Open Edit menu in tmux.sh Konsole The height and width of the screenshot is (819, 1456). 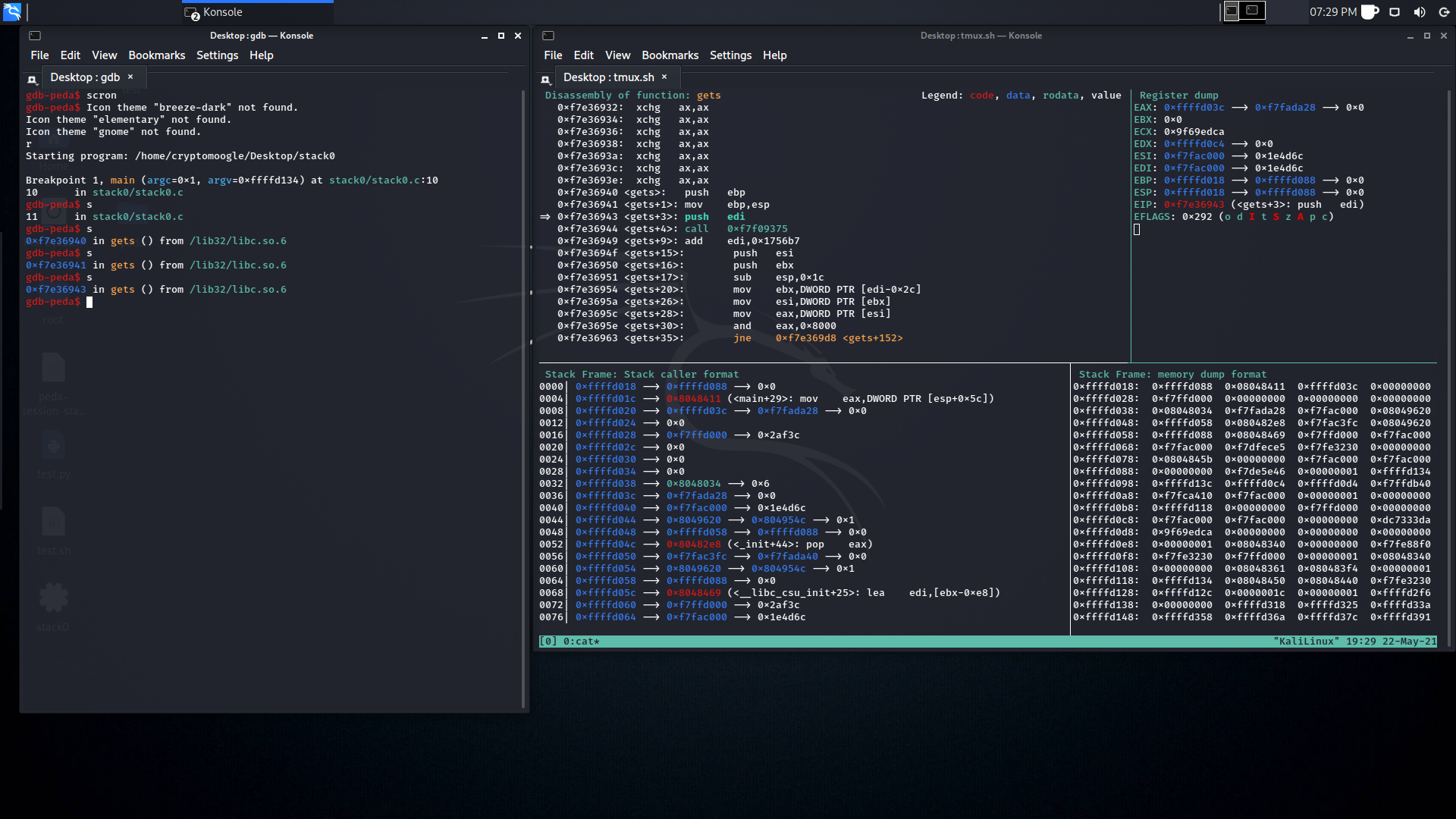(584, 55)
